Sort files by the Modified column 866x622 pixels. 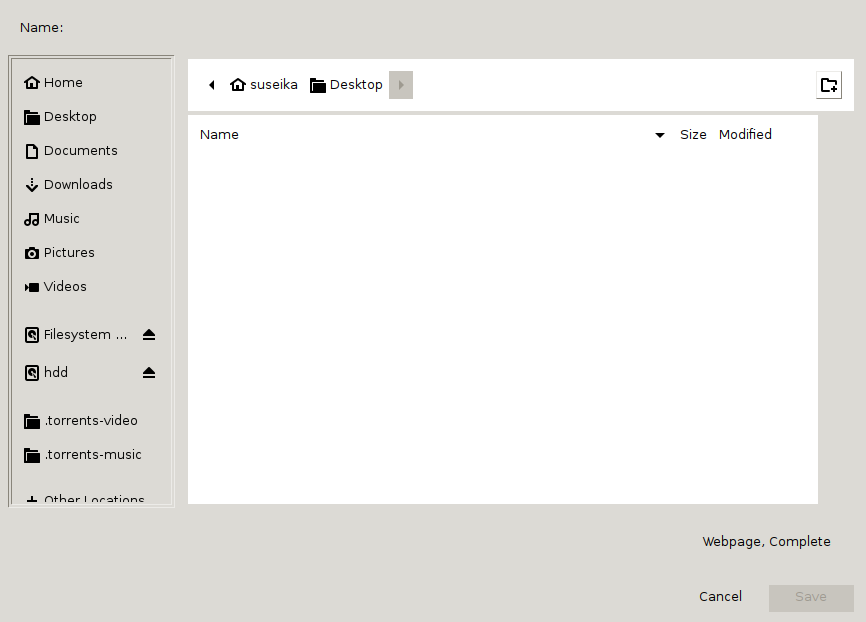pyautogui.click(x=744, y=134)
